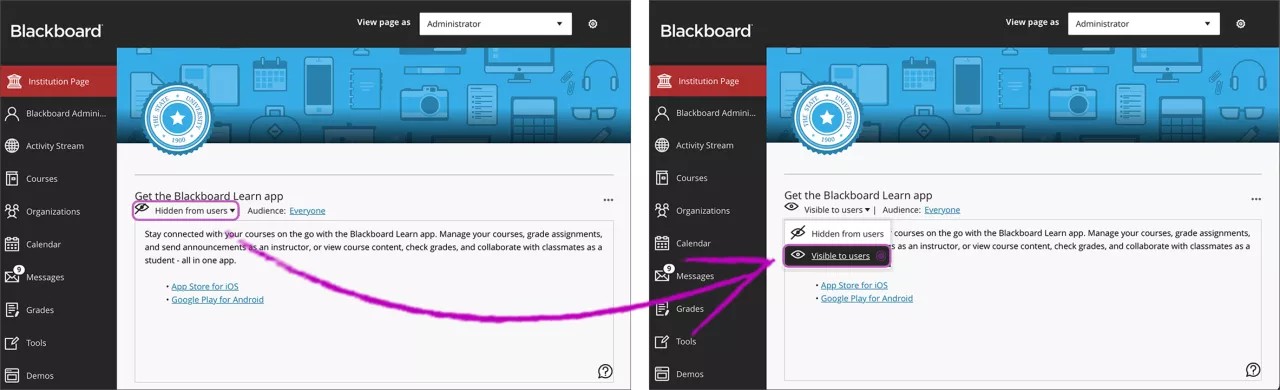1280x390 pixels.
Task: Open Courses icon in left panel sidebar
Action: coord(12,179)
